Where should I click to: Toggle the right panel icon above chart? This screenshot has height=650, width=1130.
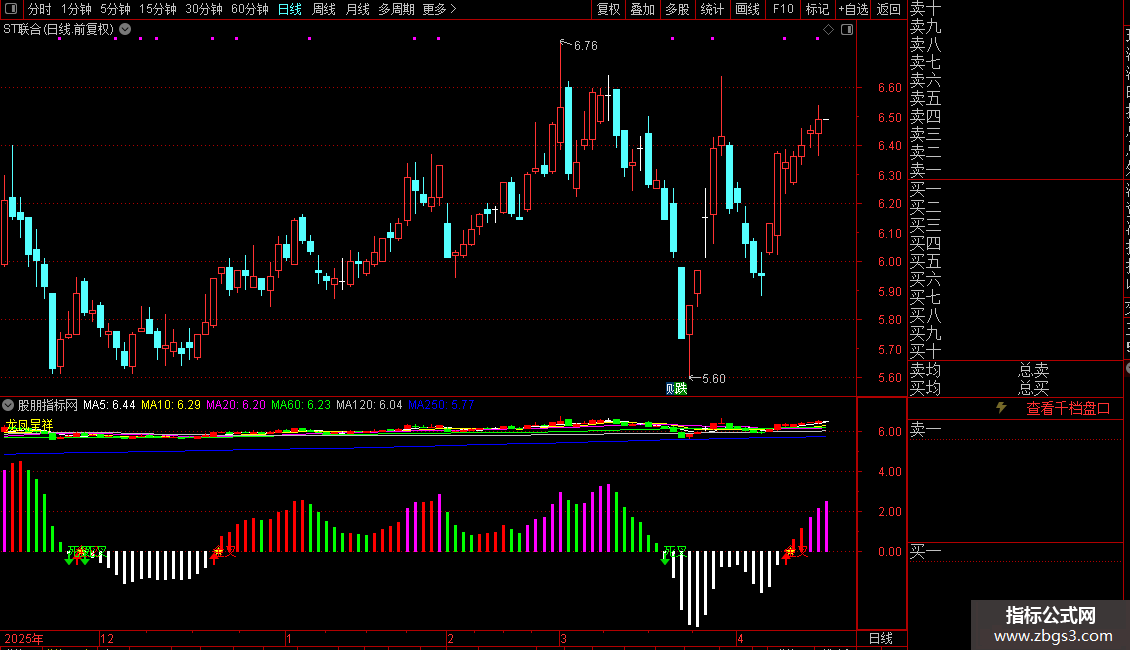tap(847, 29)
